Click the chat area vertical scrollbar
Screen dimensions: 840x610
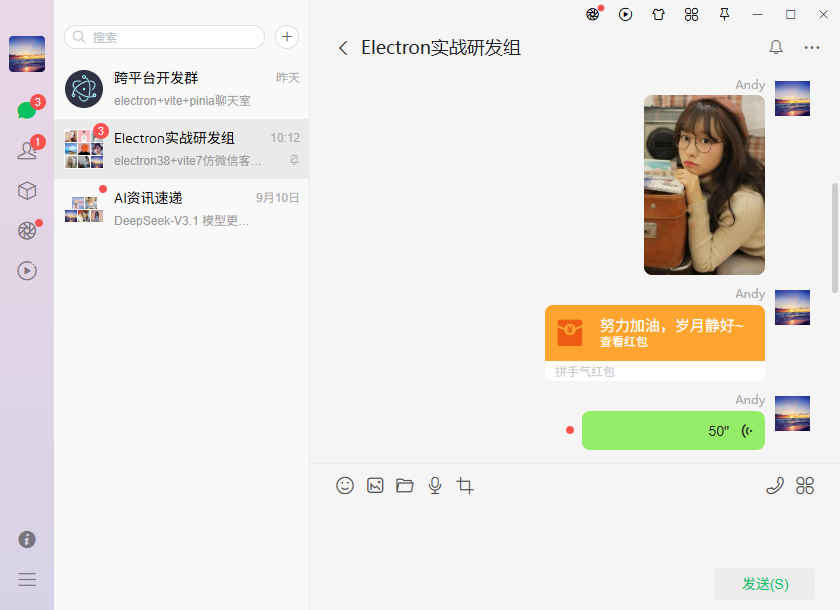coord(834,238)
